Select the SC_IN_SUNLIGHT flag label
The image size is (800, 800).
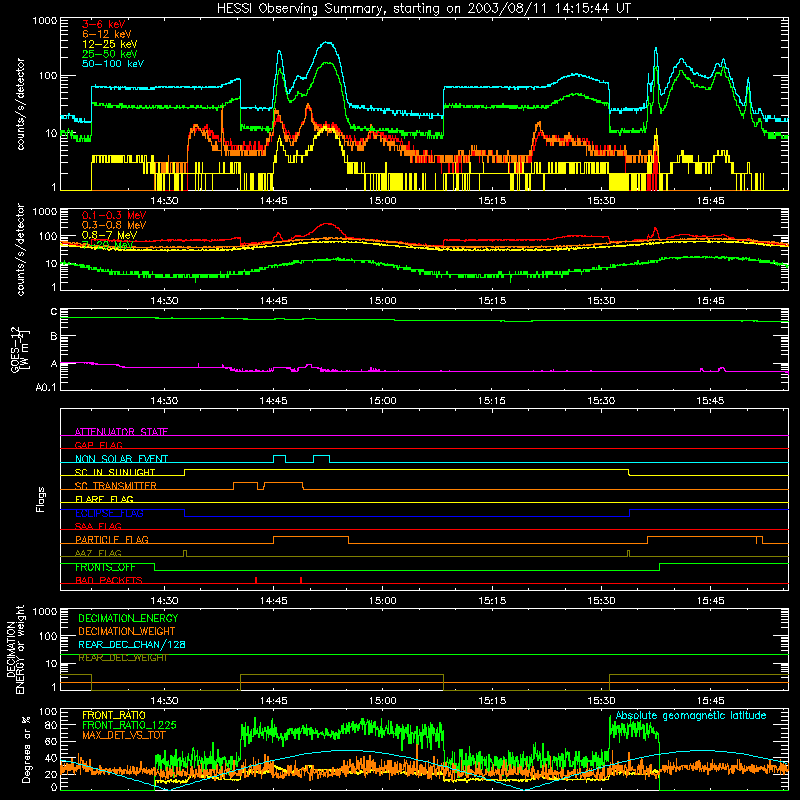(x=115, y=472)
